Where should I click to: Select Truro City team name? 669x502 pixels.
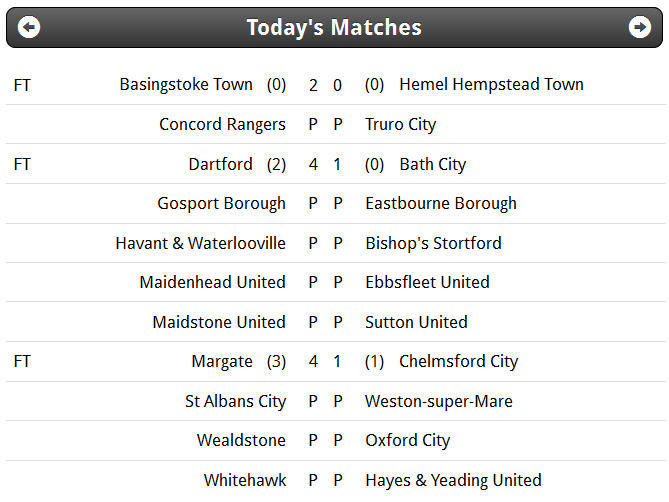401,125
